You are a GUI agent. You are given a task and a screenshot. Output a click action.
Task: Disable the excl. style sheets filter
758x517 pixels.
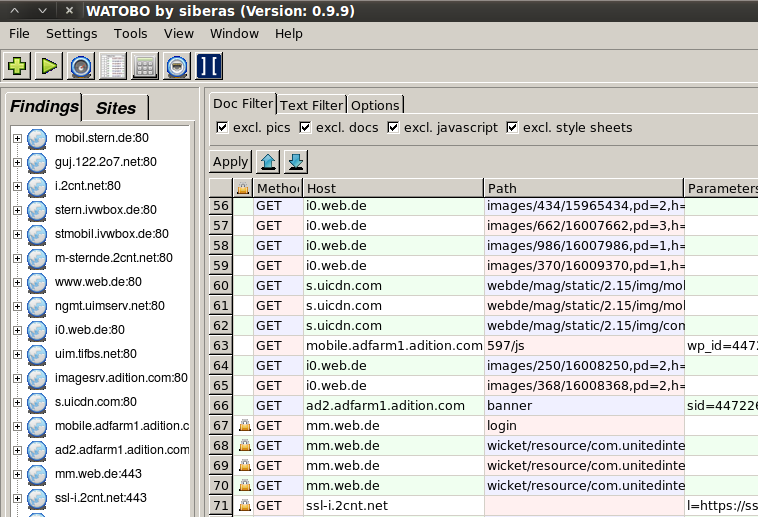(x=512, y=128)
